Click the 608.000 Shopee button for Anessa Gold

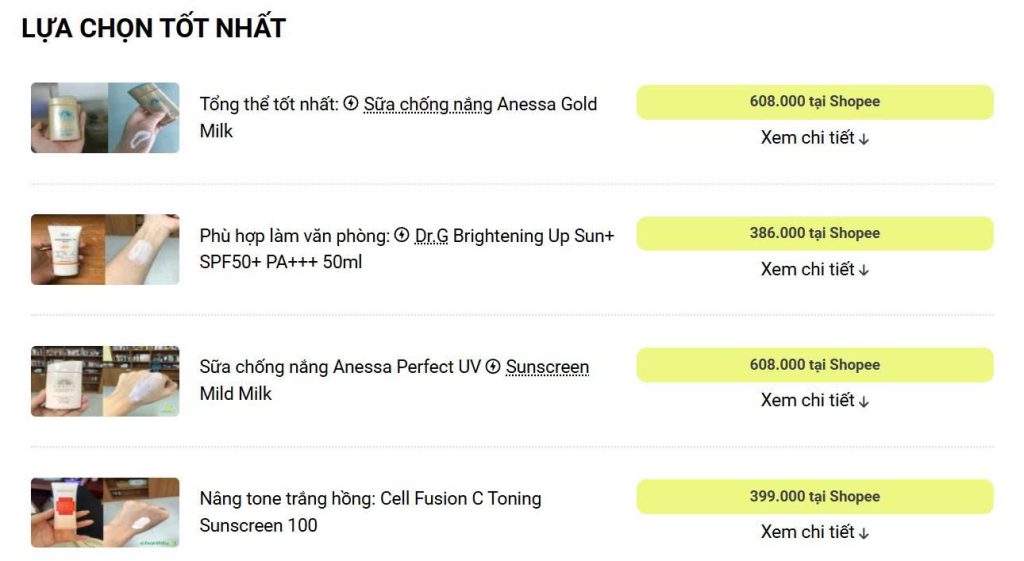point(815,102)
